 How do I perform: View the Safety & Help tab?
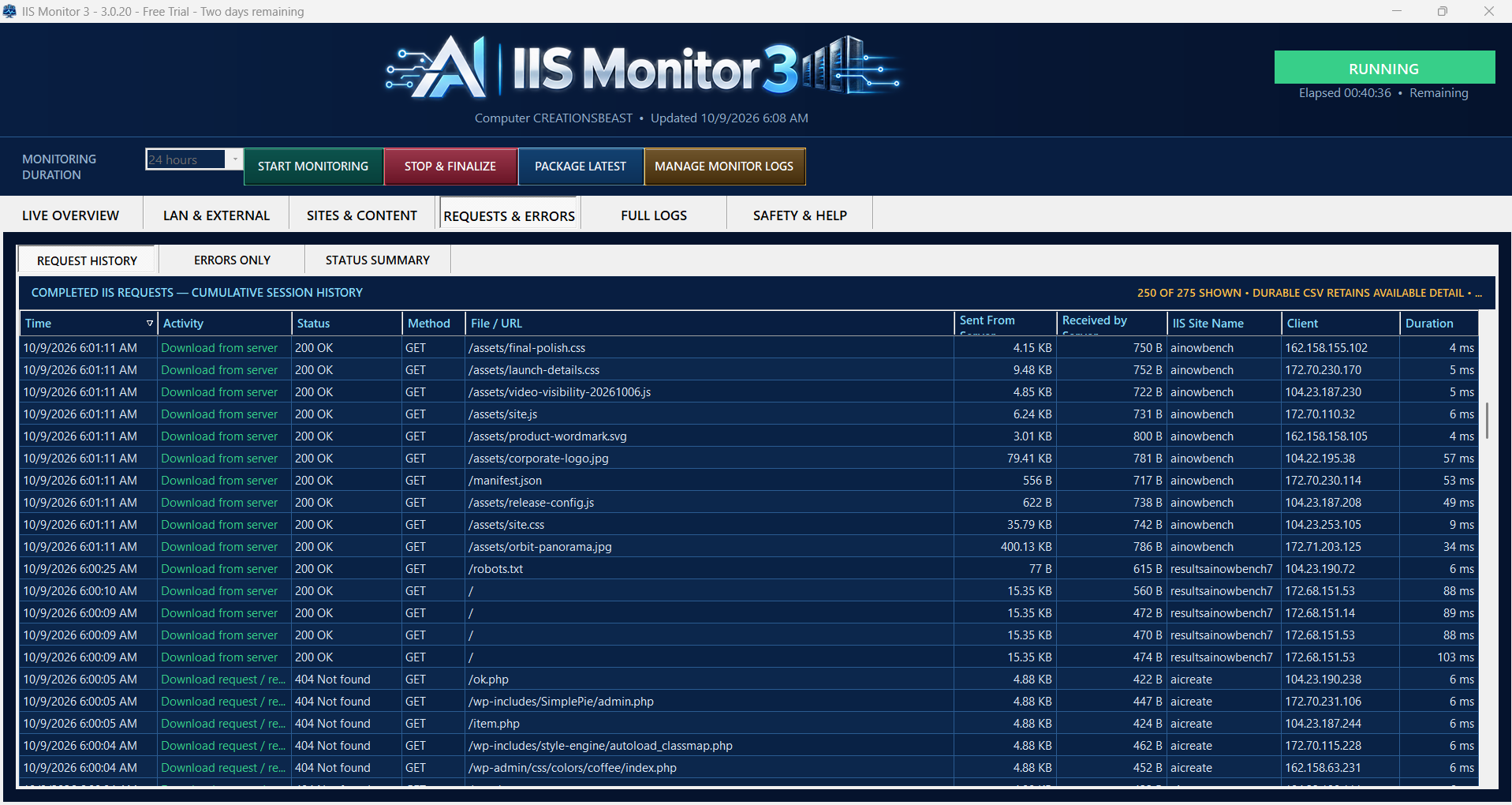point(800,215)
